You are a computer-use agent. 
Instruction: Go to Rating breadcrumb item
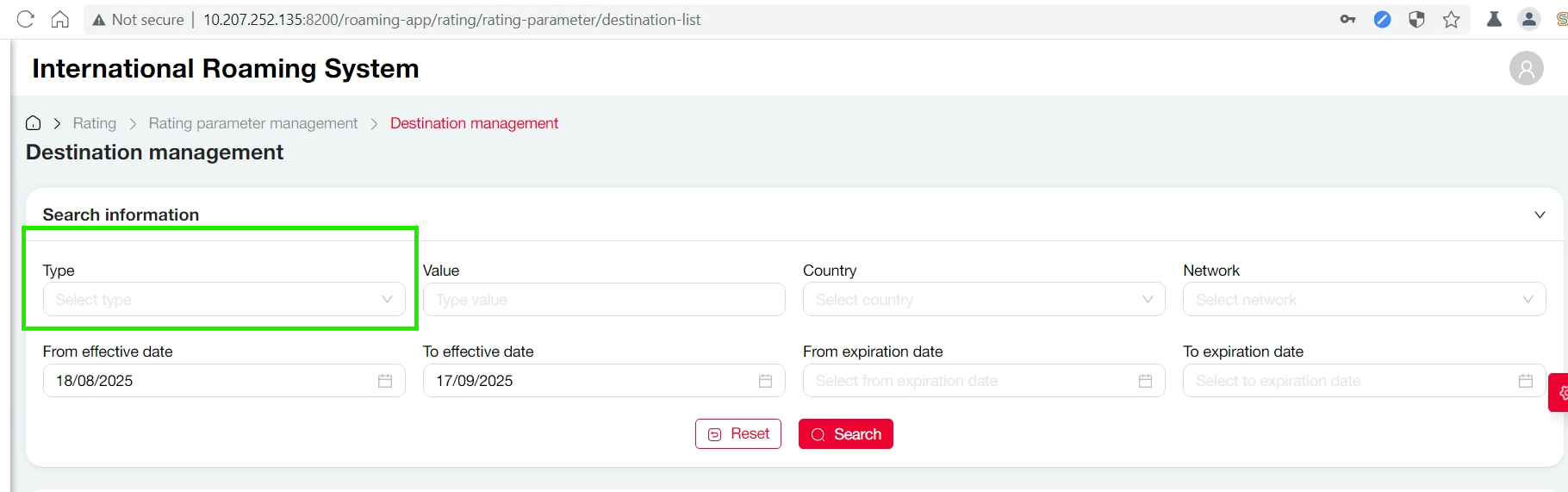tap(94, 123)
